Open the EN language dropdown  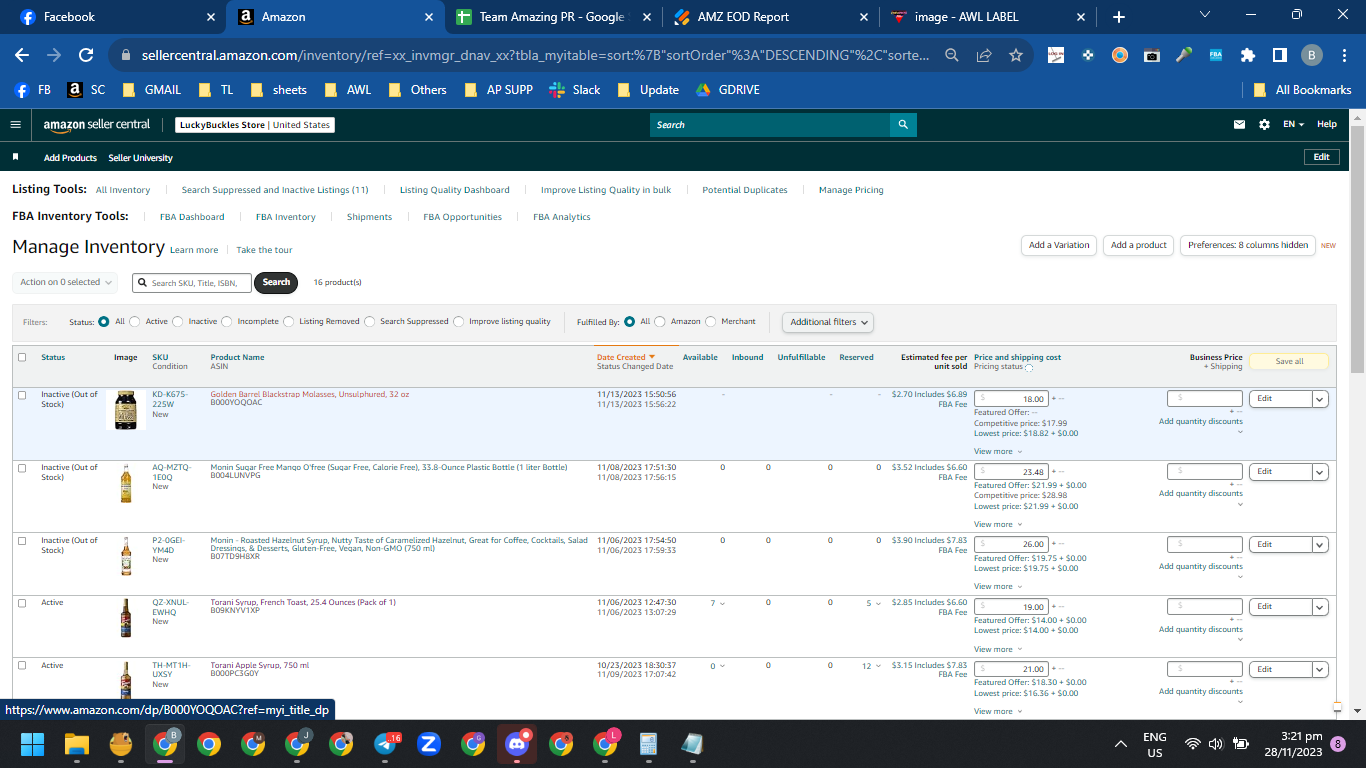(1294, 125)
